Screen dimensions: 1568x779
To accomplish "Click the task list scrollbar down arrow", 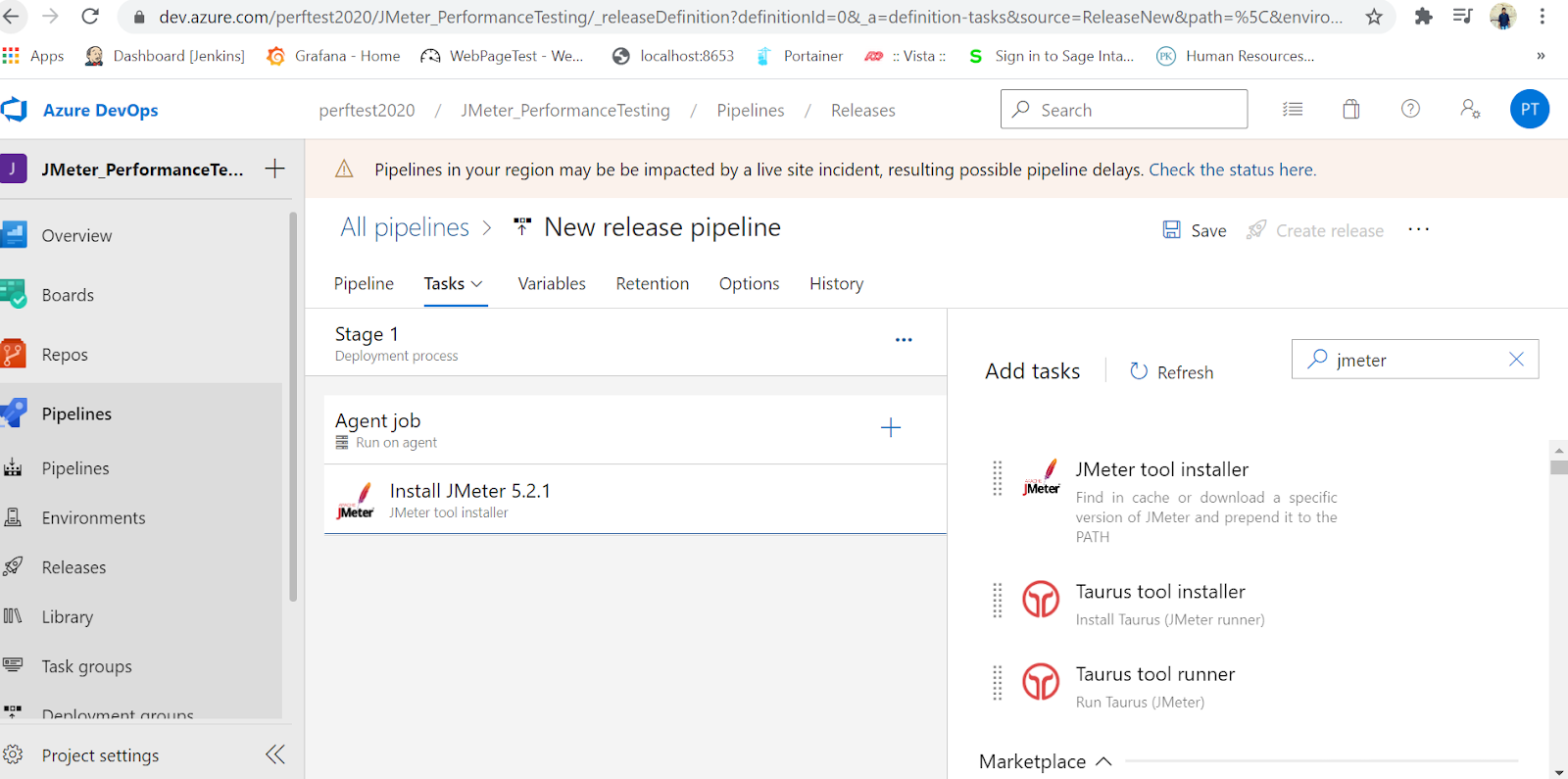I will 1558,772.
